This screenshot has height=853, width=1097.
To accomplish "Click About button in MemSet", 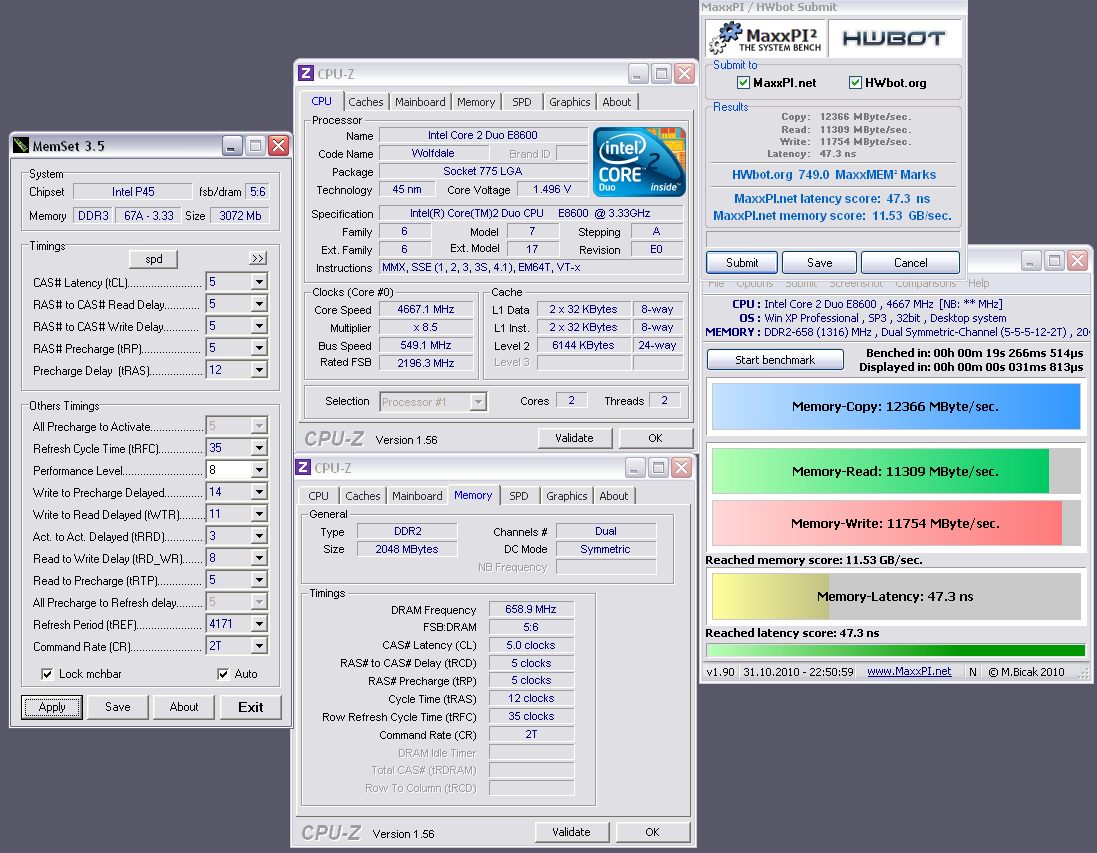I will coord(184,707).
